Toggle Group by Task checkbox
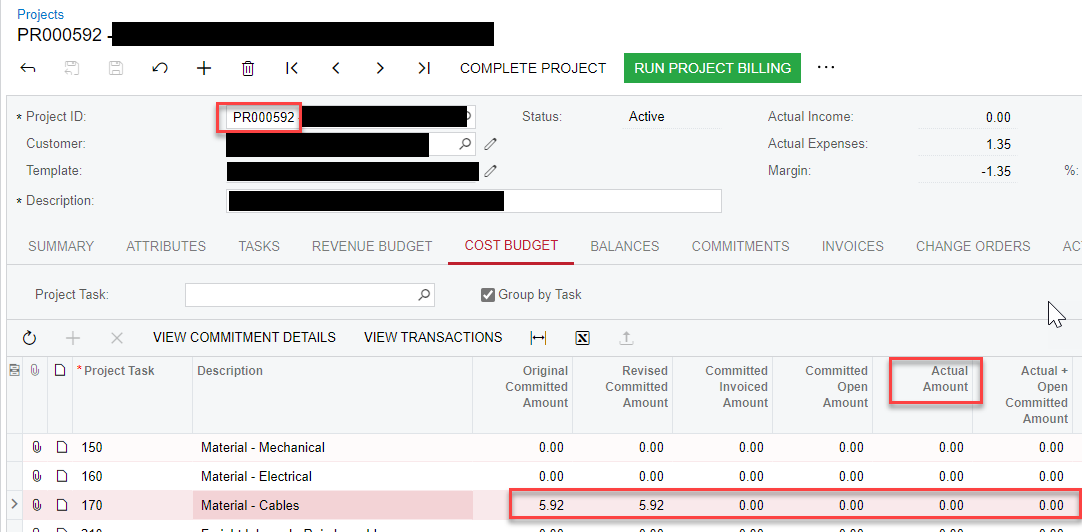This screenshot has width=1082, height=532. 488,295
